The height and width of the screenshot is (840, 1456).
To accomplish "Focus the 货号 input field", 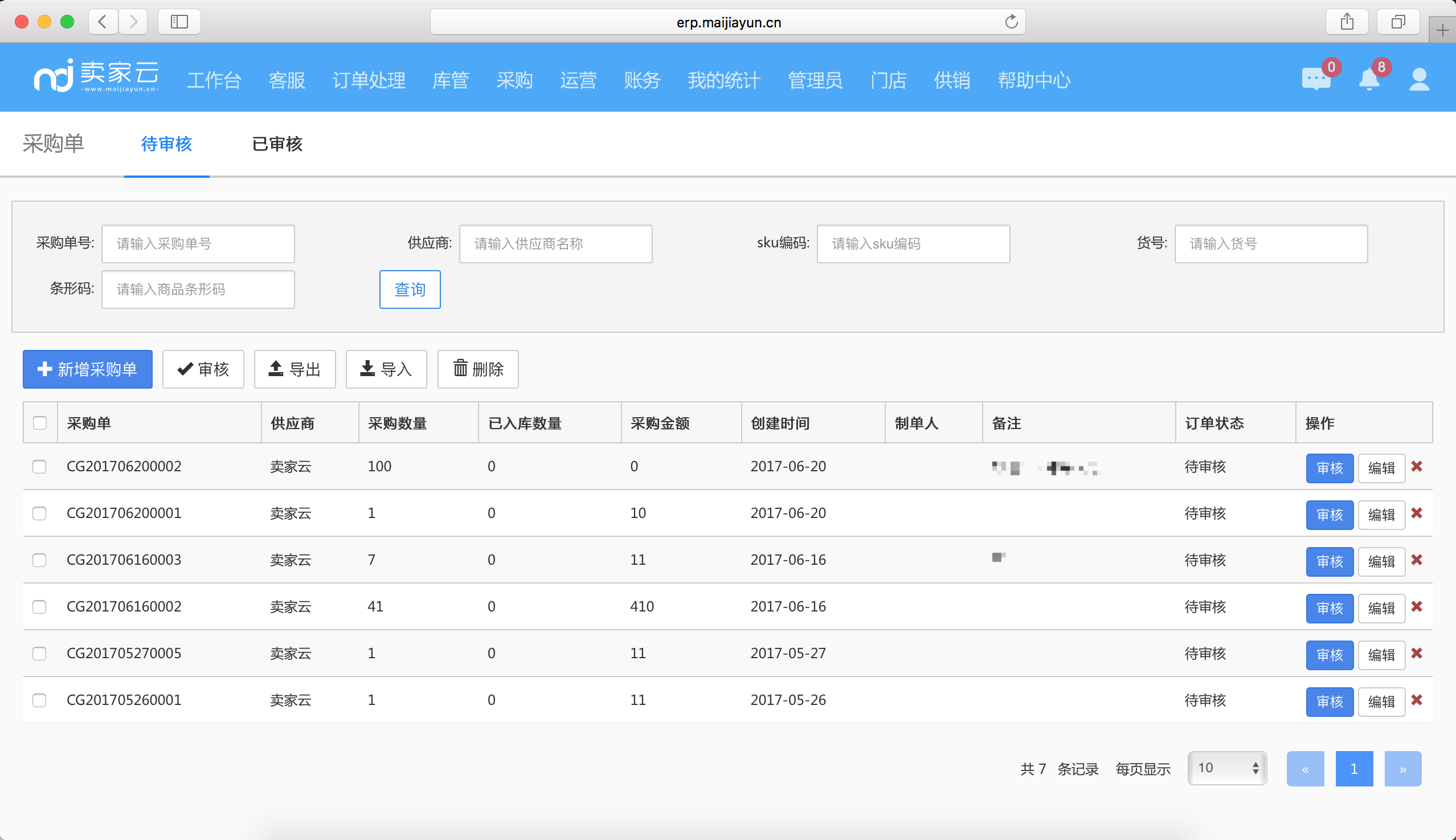I will coord(1271,243).
